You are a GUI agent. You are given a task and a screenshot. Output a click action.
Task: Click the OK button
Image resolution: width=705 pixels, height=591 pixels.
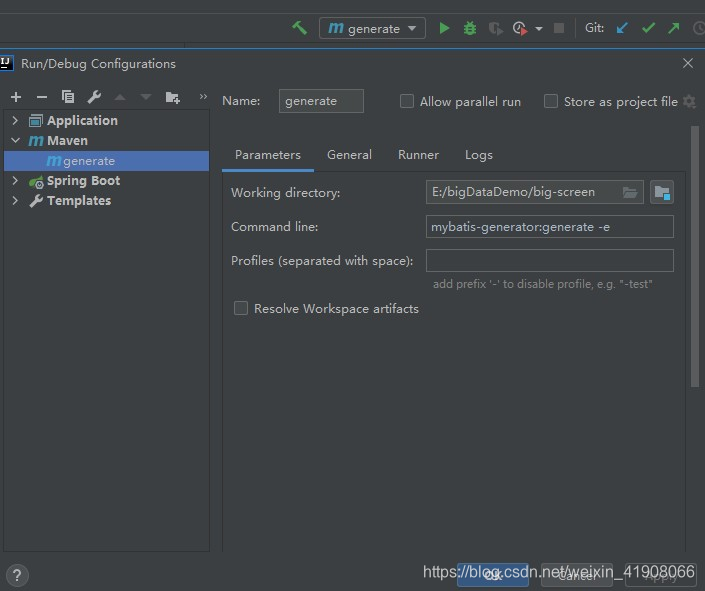[493, 575]
